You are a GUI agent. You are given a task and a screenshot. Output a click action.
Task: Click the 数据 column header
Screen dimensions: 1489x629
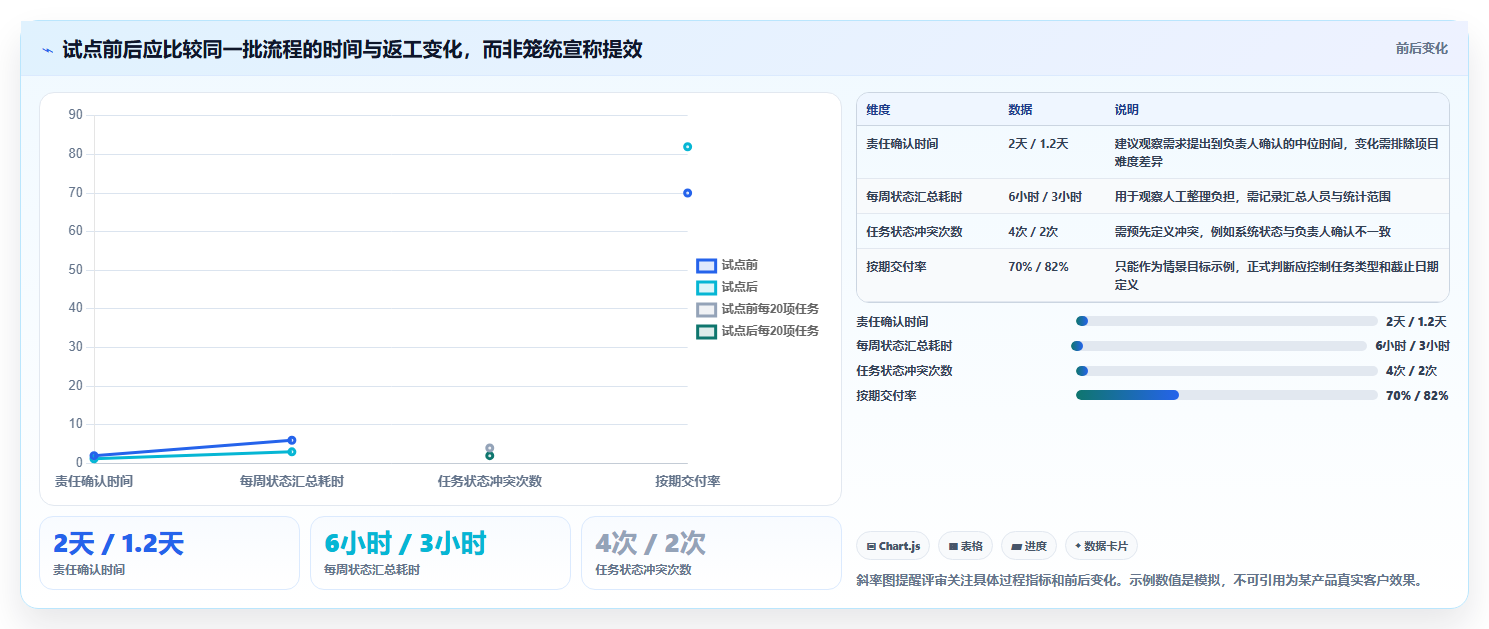[1020, 110]
